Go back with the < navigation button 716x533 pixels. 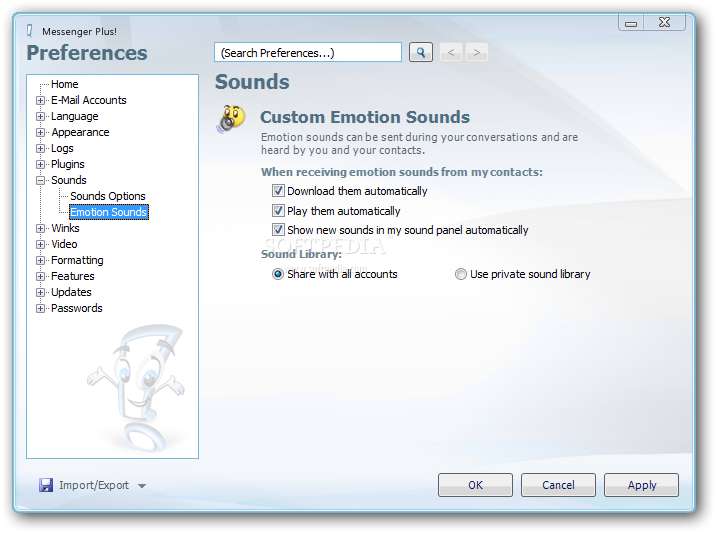pyautogui.click(x=451, y=53)
